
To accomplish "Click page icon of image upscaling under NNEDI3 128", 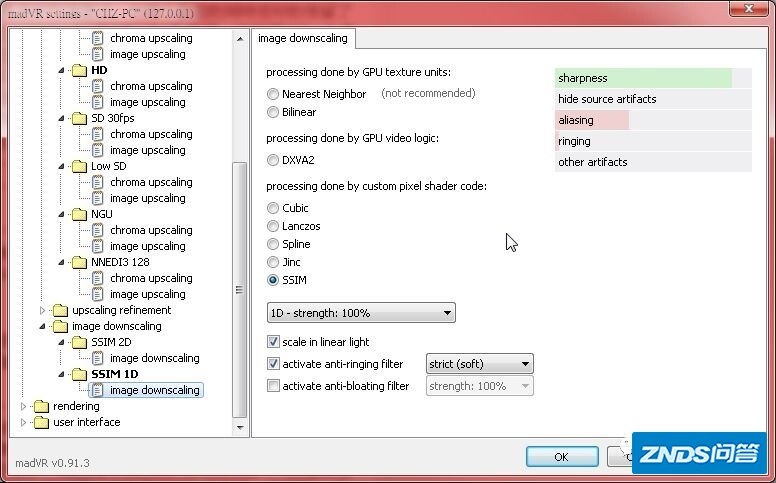I will 98,294.
